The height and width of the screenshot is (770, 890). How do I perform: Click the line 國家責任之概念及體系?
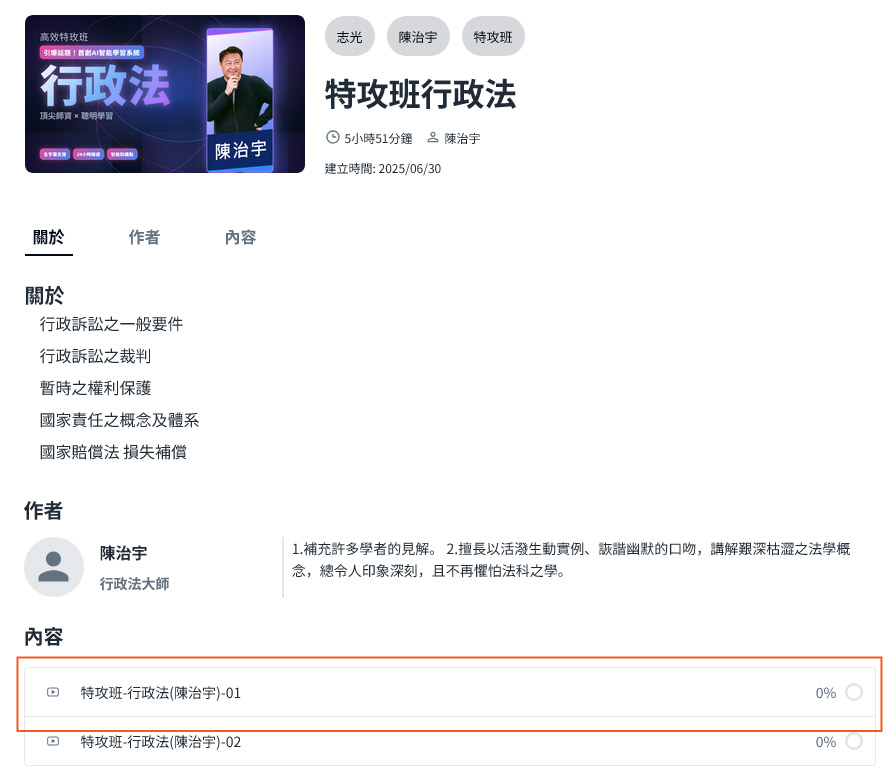coord(119,420)
